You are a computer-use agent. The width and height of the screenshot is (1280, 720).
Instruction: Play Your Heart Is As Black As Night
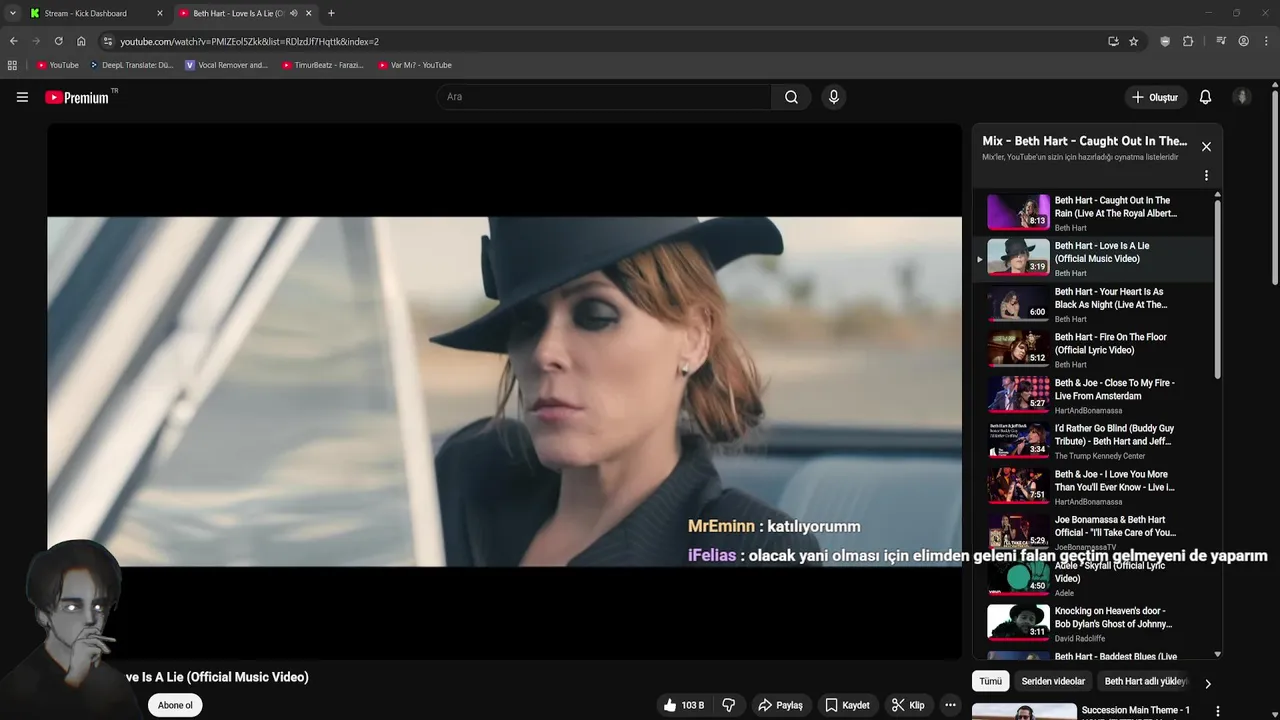click(x=1094, y=304)
